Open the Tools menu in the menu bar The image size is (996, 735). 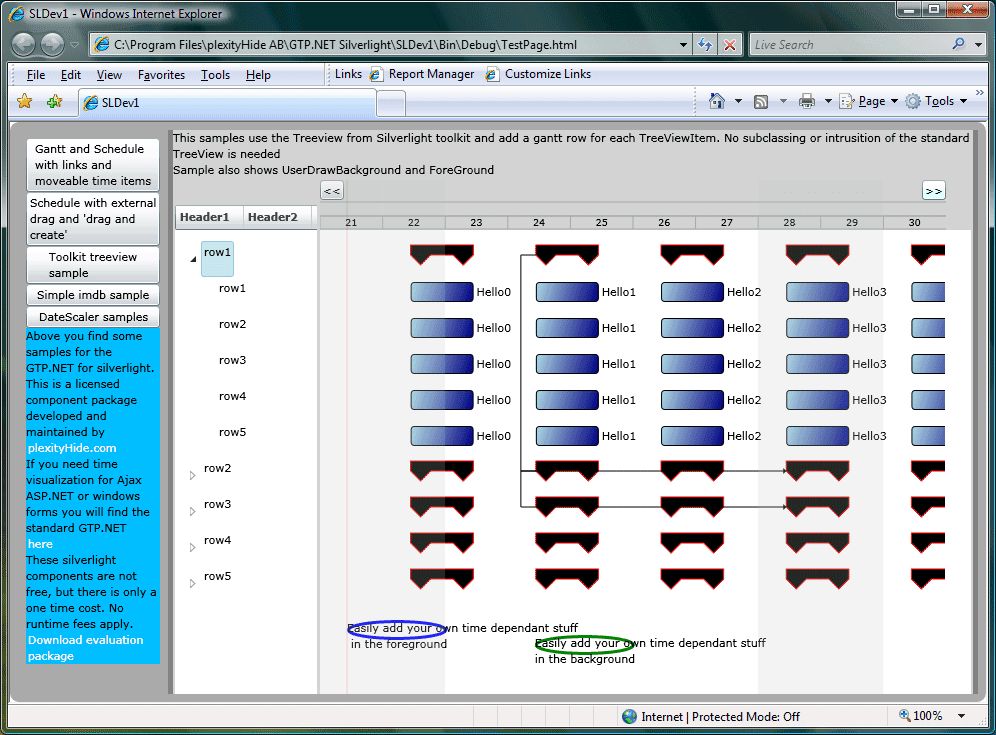(x=215, y=75)
